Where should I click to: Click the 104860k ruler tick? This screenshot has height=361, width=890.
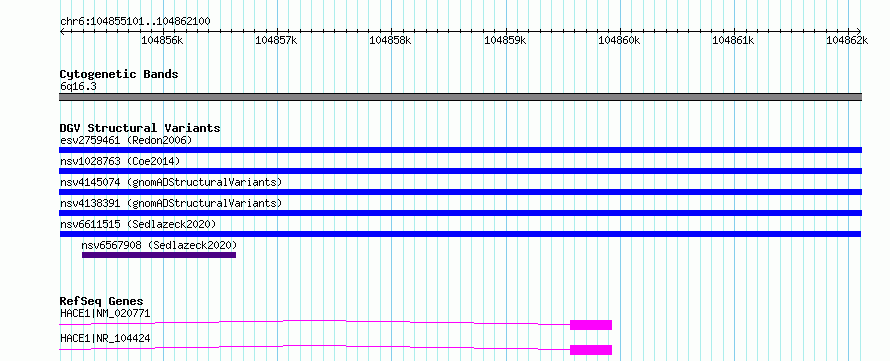(x=619, y=40)
